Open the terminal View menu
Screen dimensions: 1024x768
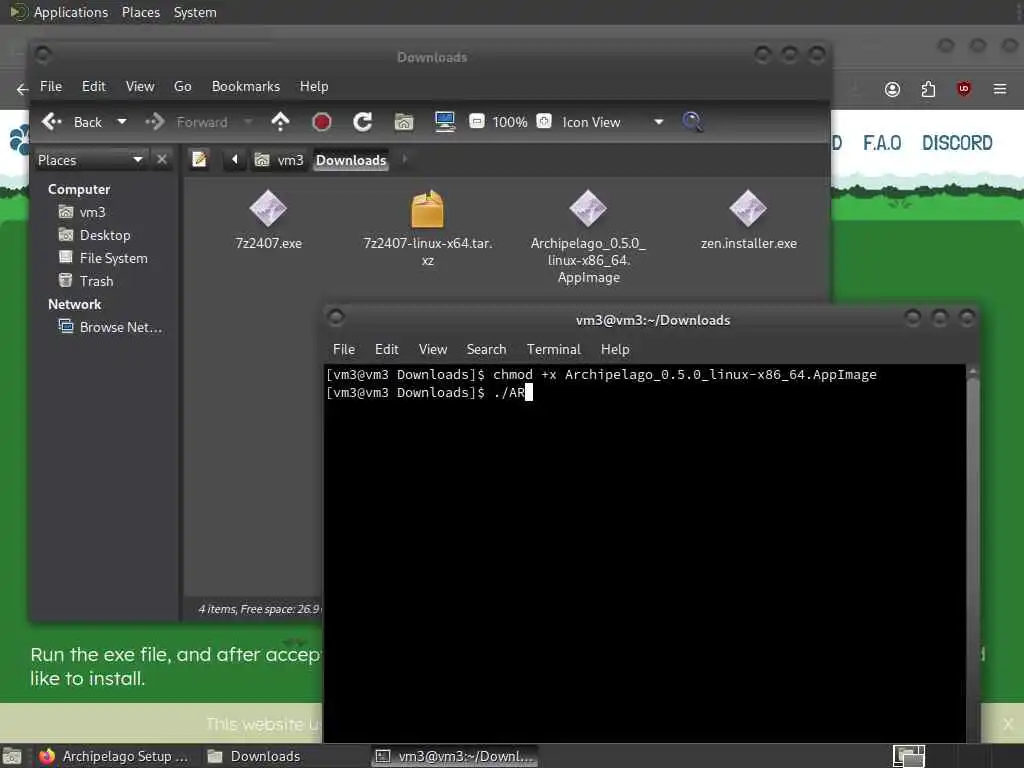[x=433, y=349]
